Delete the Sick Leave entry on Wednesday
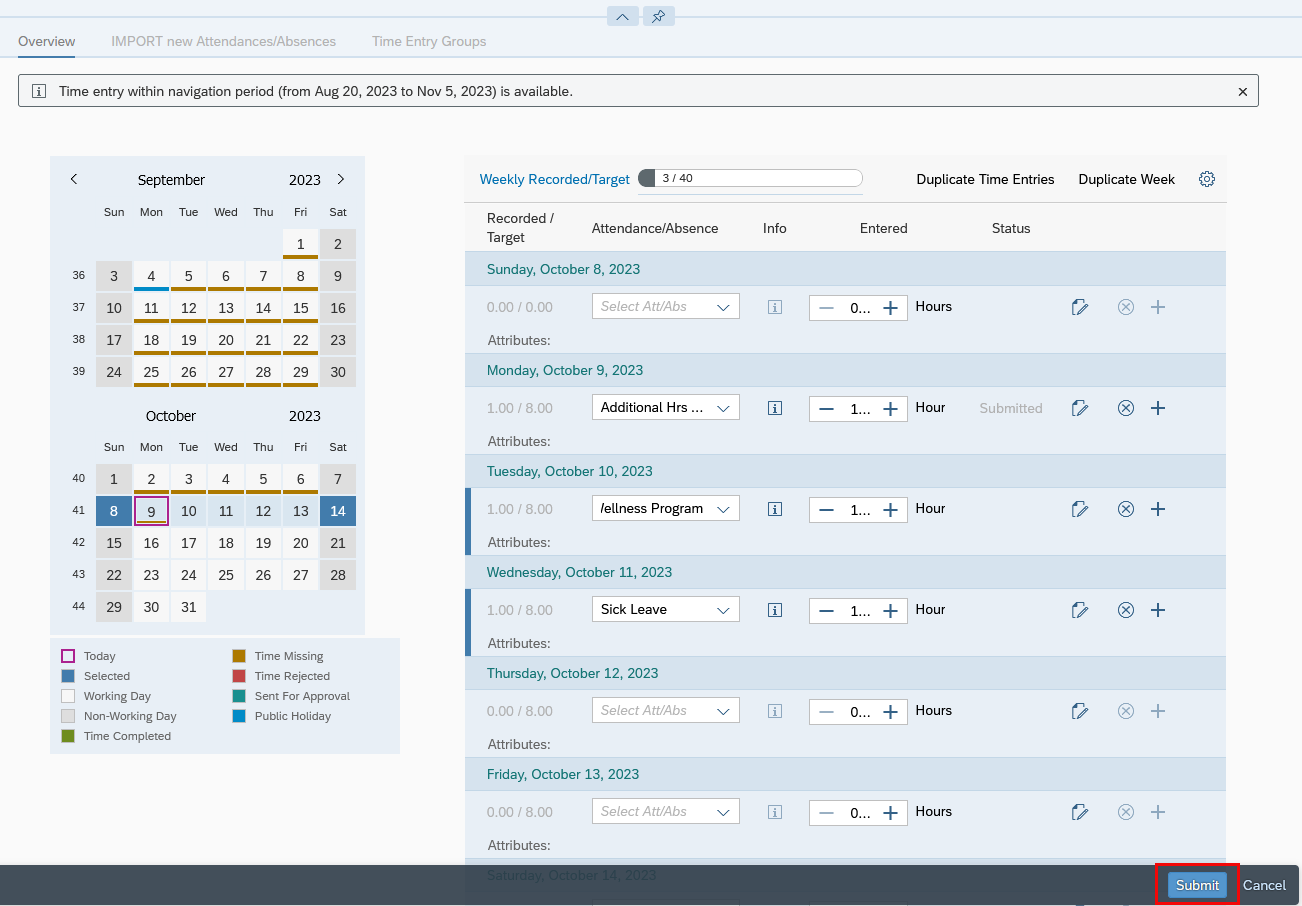The width and height of the screenshot is (1302, 906). point(1125,609)
